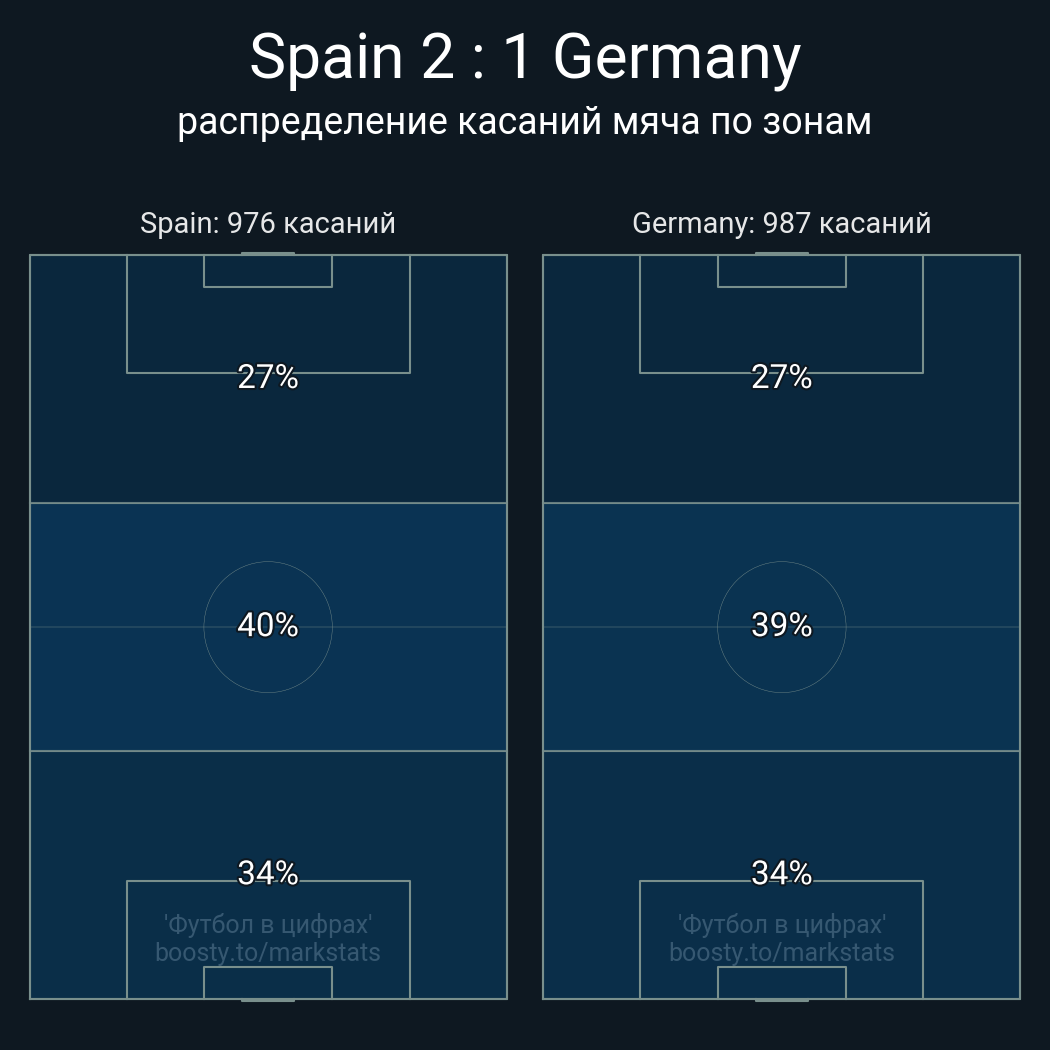Click the top six-yard box on Germany pitch
The height and width of the screenshot is (1050, 1050).
pos(781,271)
